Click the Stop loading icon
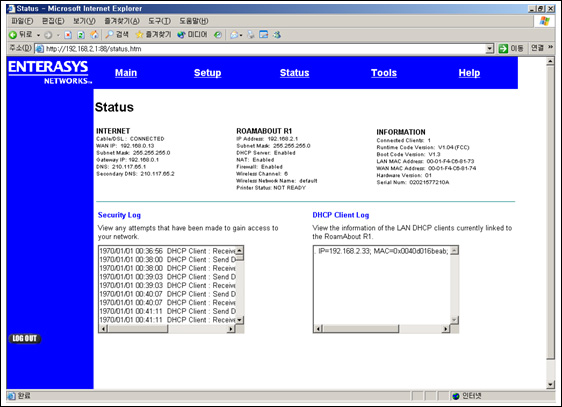562x407 pixels. click(x=68, y=35)
